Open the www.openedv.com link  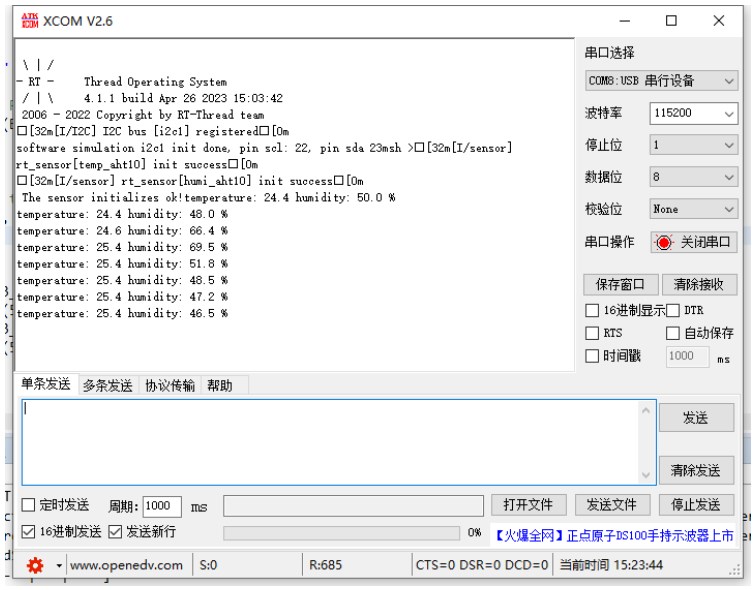[x=126, y=566]
